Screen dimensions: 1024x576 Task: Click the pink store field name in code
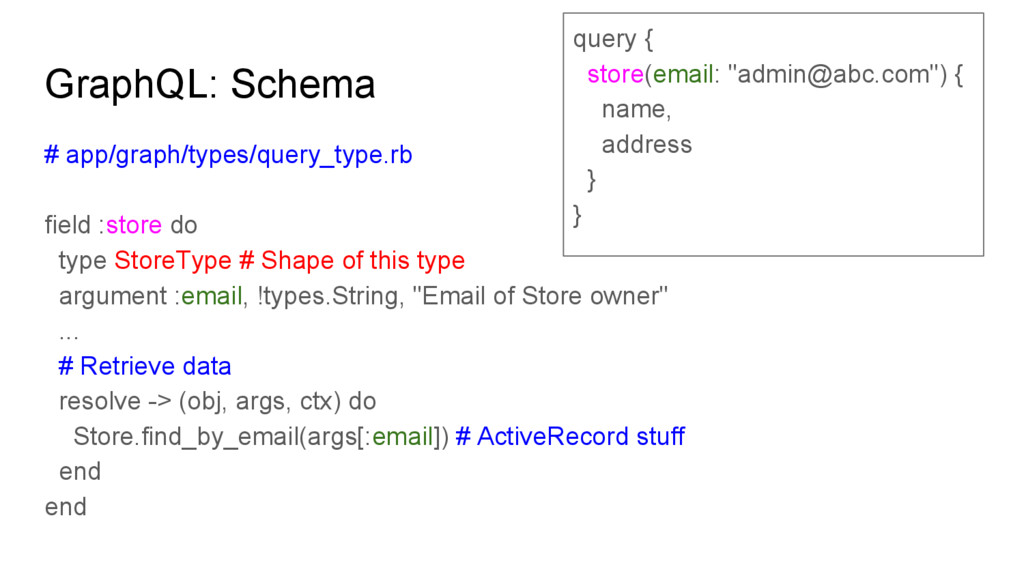point(133,225)
